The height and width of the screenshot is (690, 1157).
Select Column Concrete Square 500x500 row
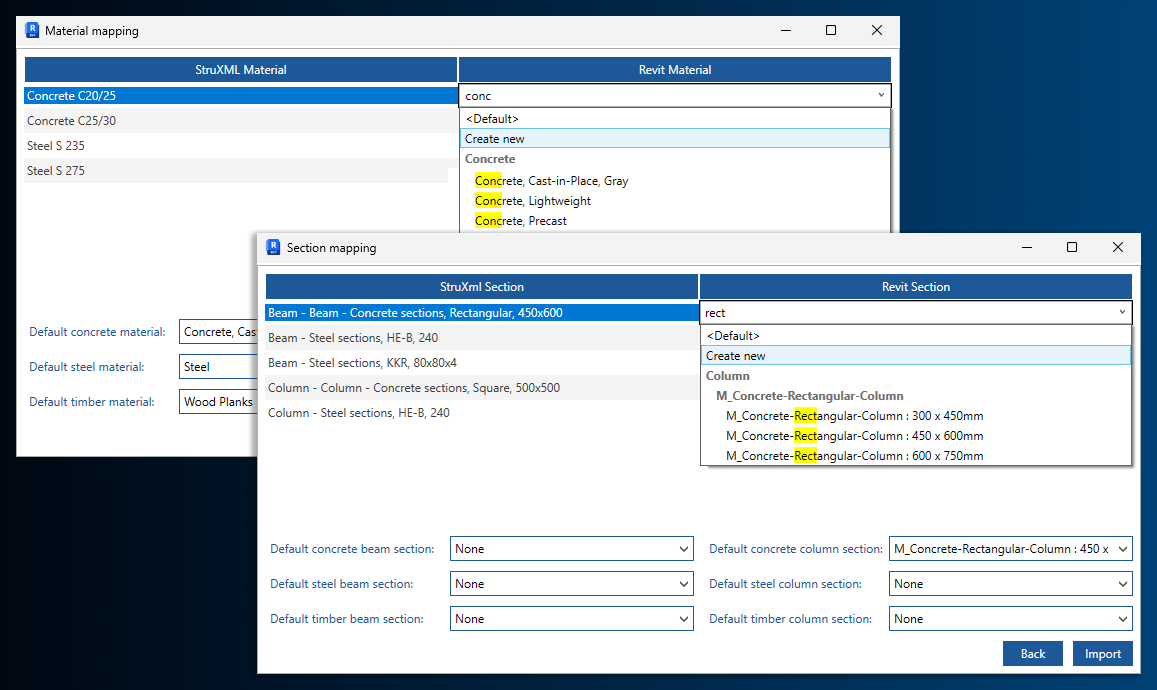click(482, 388)
